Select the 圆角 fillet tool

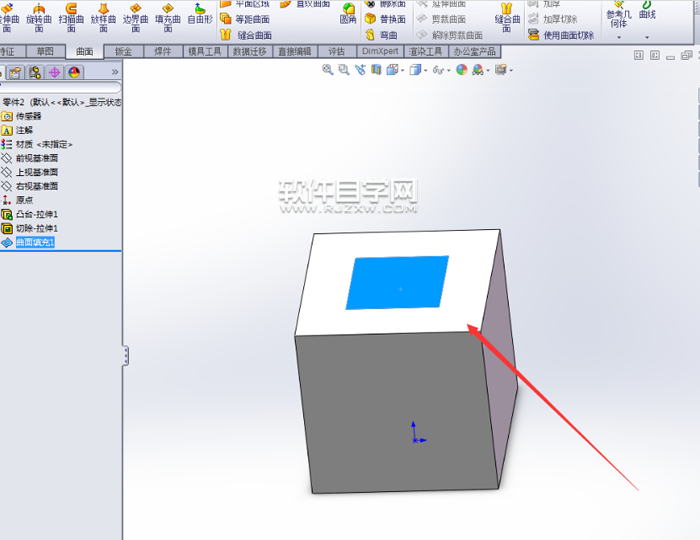tap(348, 13)
